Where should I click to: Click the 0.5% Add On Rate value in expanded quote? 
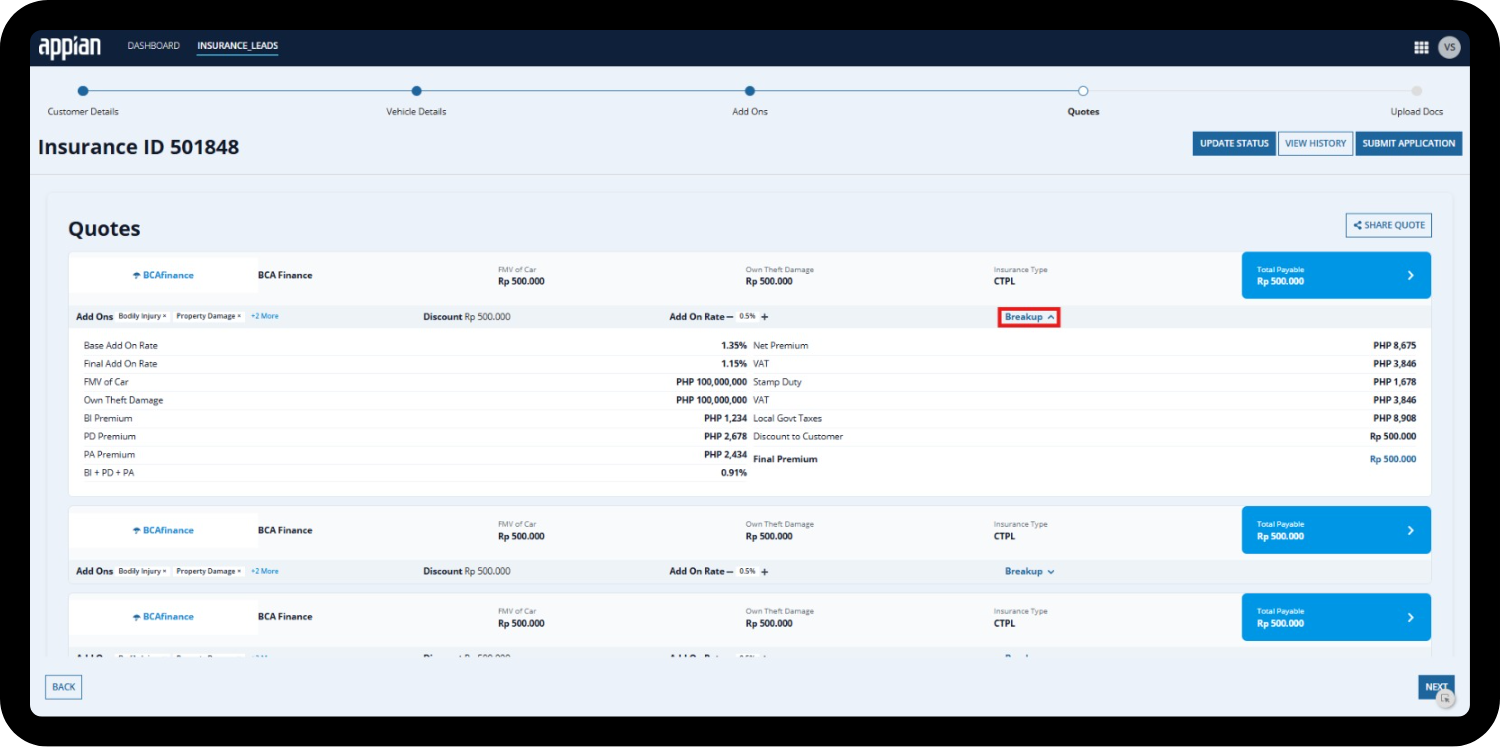(x=747, y=316)
